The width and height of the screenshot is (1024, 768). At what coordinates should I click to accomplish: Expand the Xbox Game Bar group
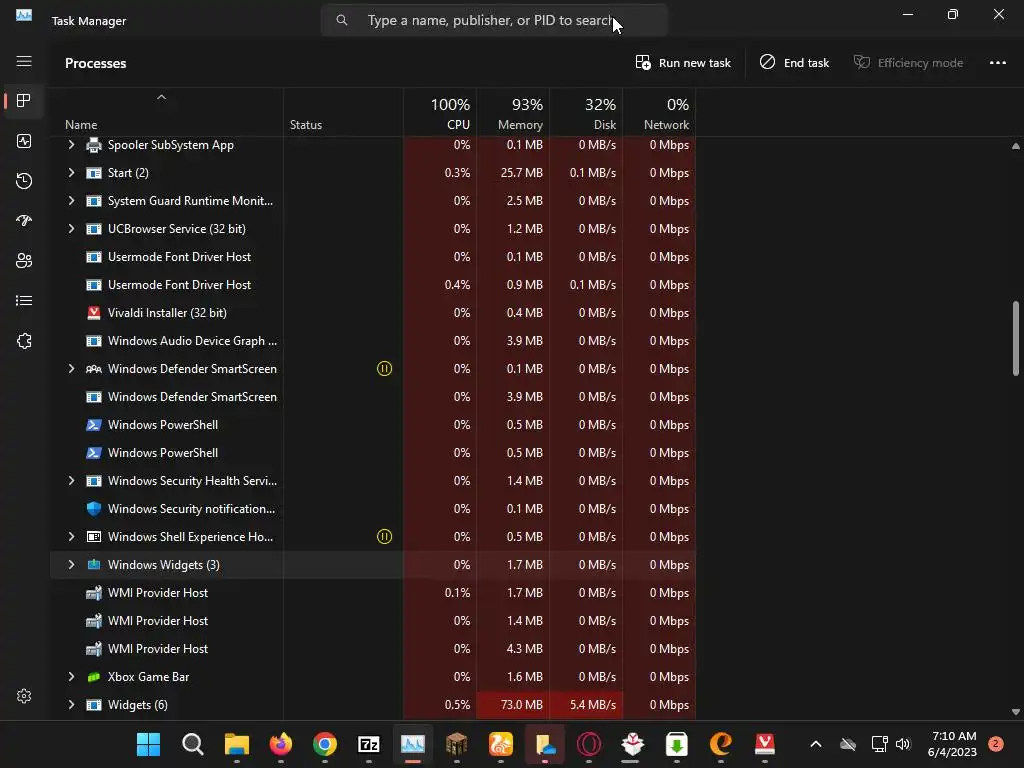coord(71,677)
